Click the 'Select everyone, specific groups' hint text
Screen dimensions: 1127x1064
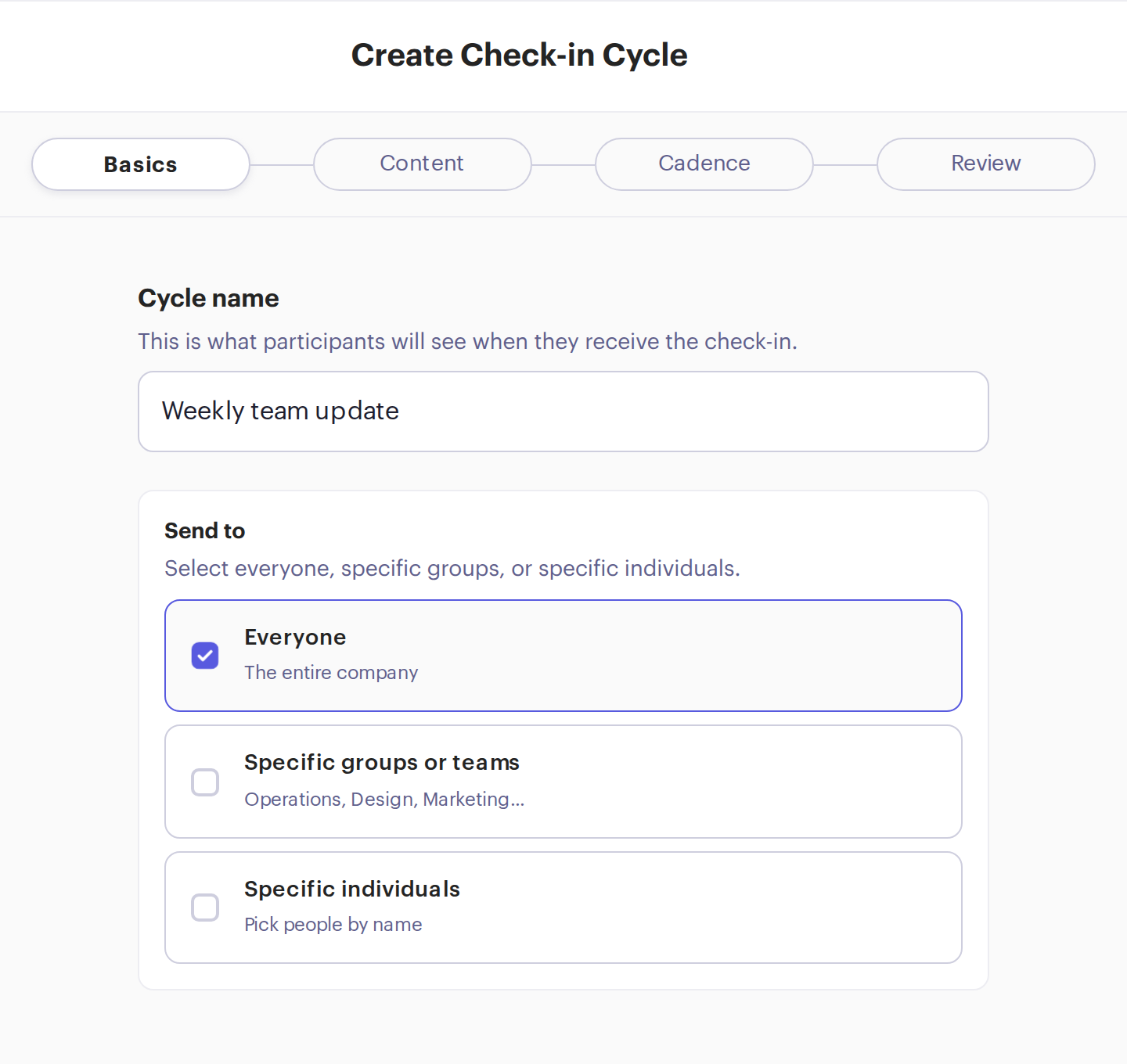click(452, 568)
